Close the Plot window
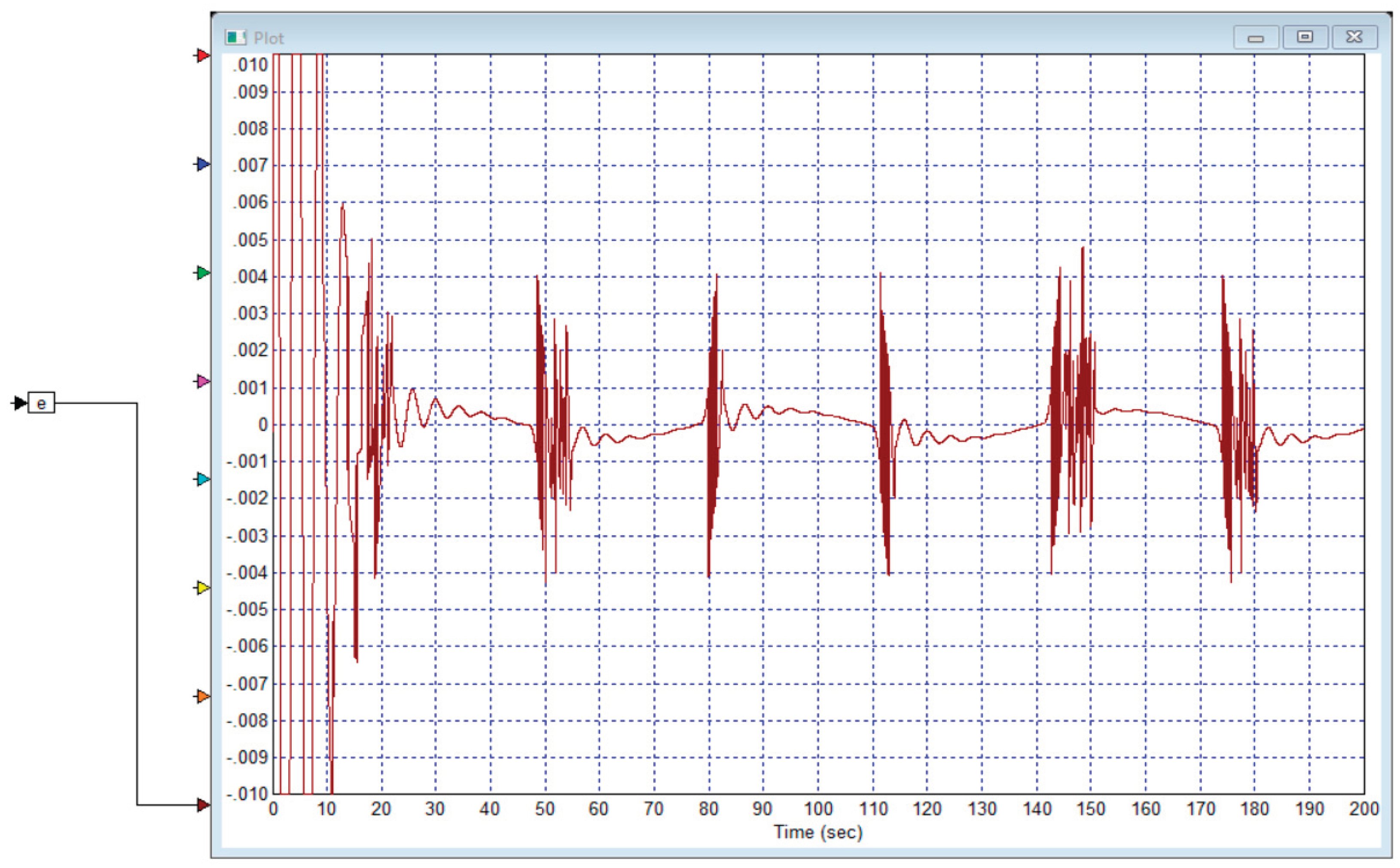 click(1354, 37)
